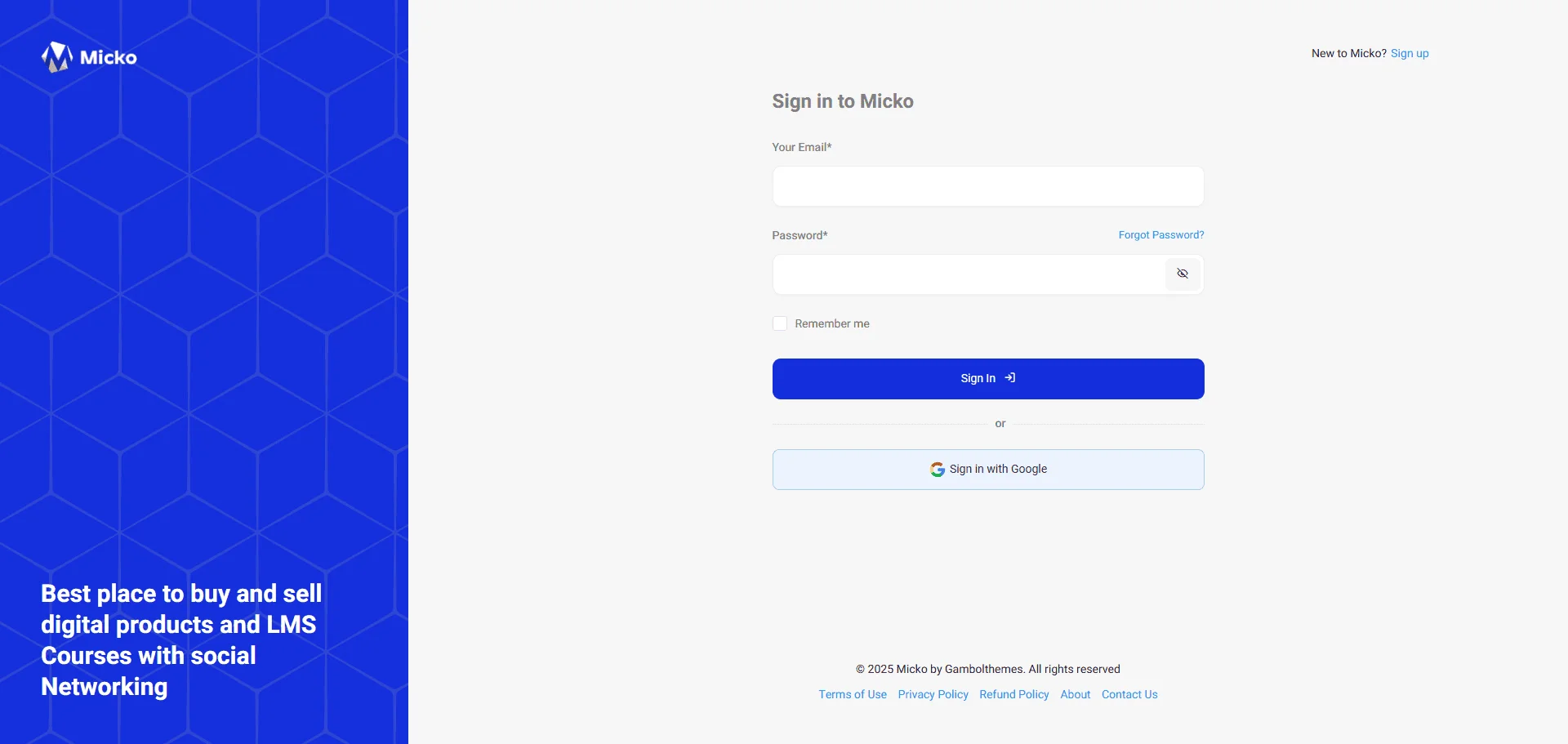The image size is (1568, 744).
Task: Click the Sign in to Micko heading
Action: 842,101
